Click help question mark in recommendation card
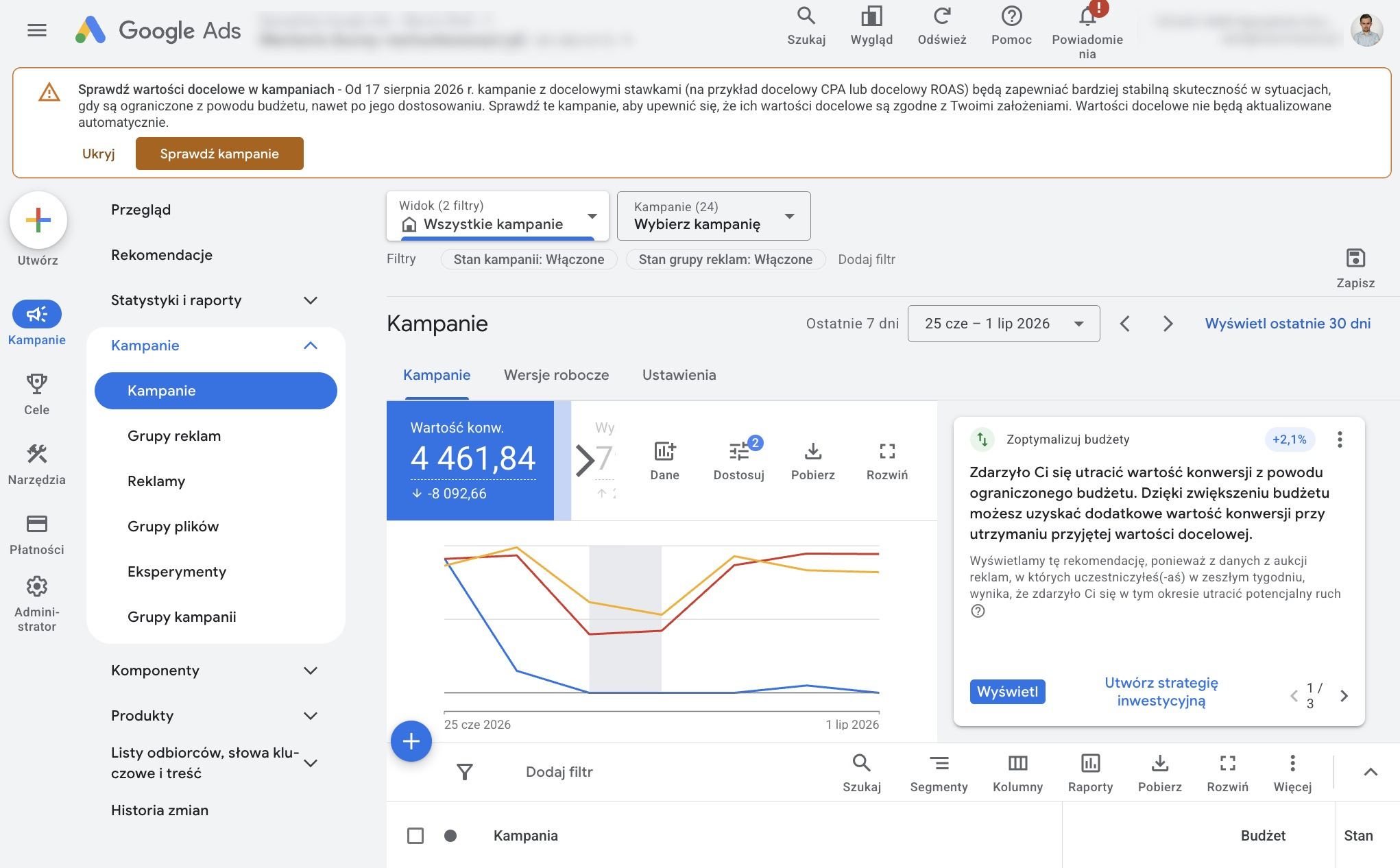1400x868 pixels. click(978, 611)
